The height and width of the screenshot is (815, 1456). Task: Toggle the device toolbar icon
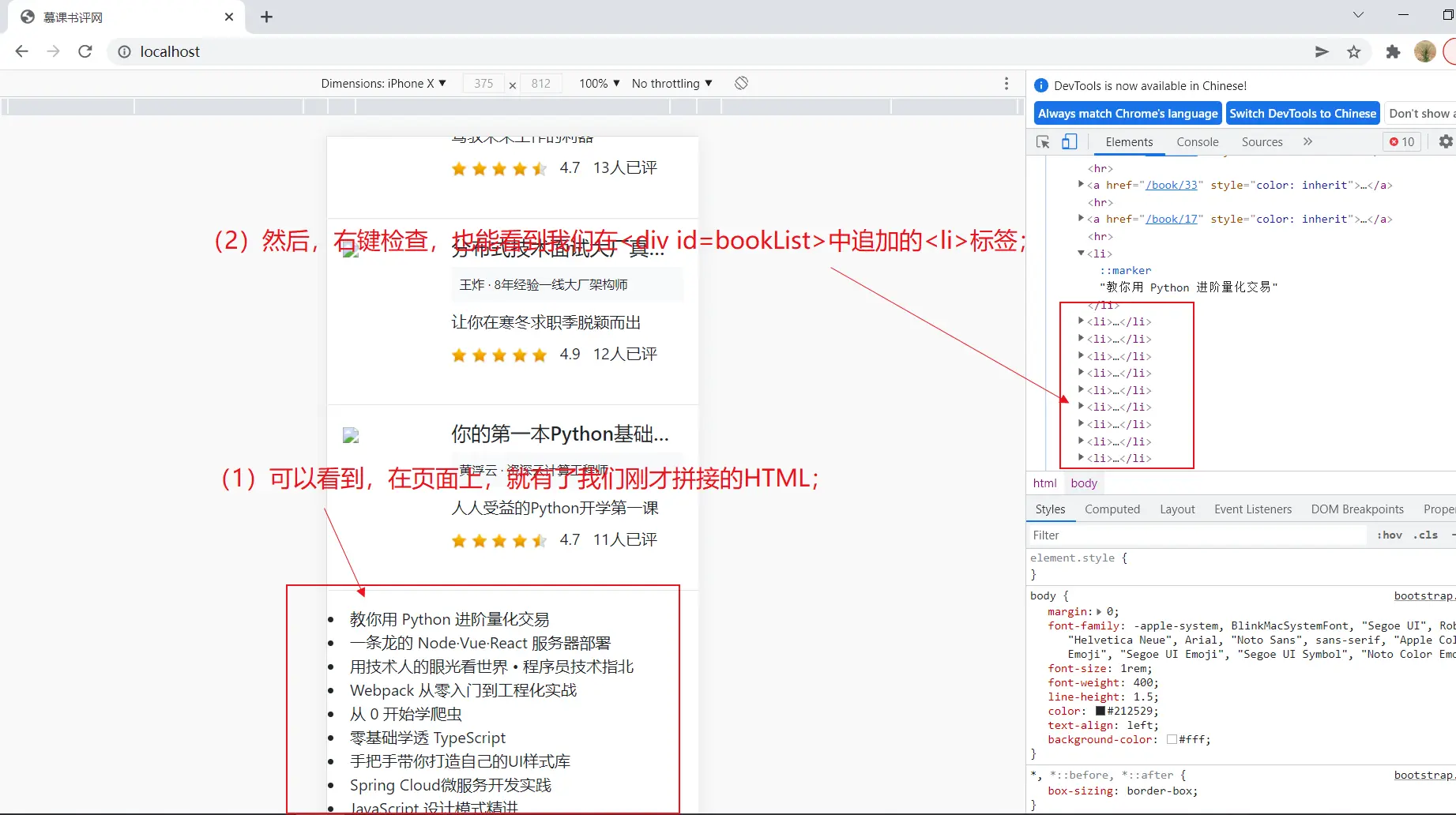[1069, 142]
